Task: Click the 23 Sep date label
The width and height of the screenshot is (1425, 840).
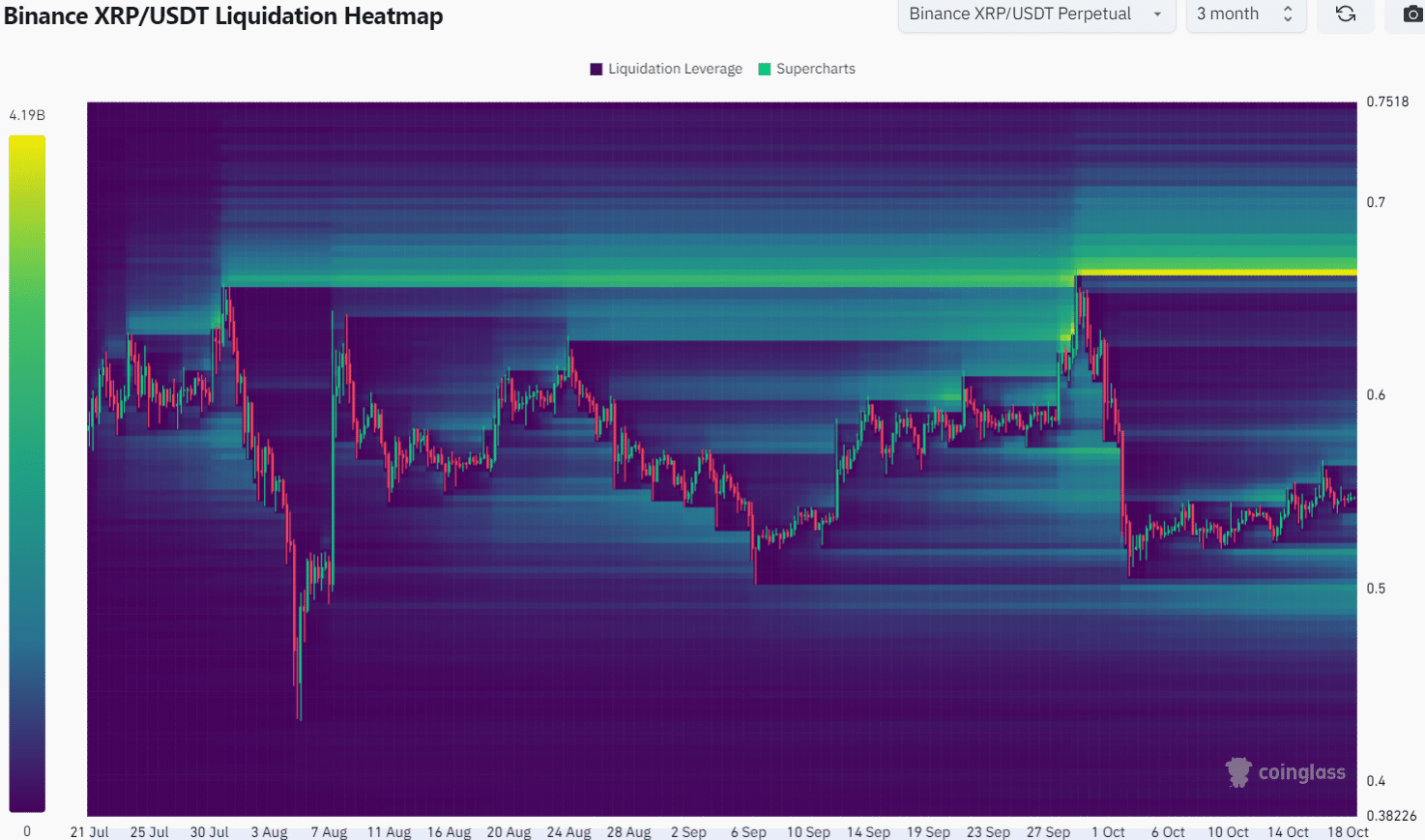Action: 988,831
